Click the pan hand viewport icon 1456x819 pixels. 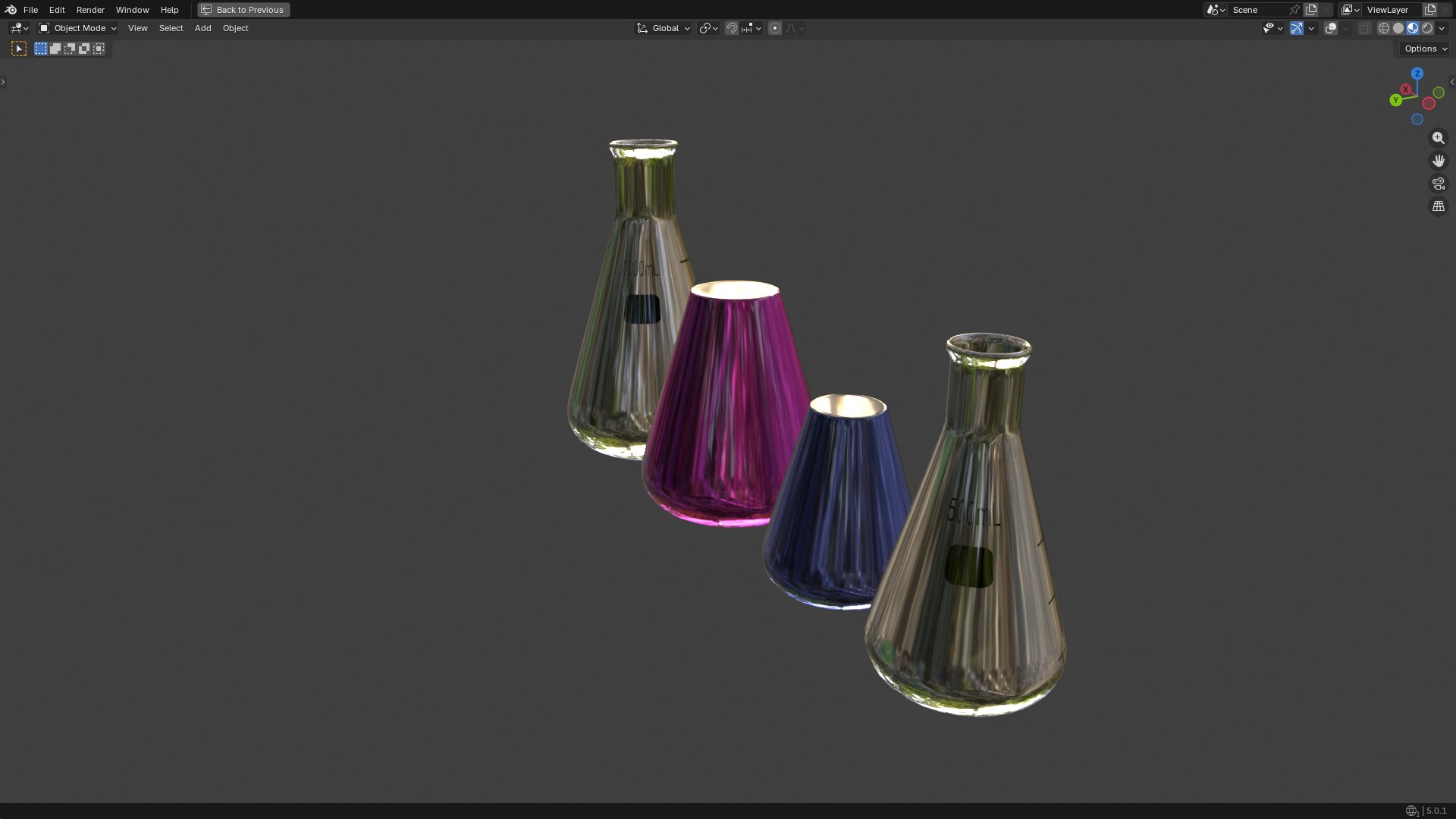(x=1439, y=161)
